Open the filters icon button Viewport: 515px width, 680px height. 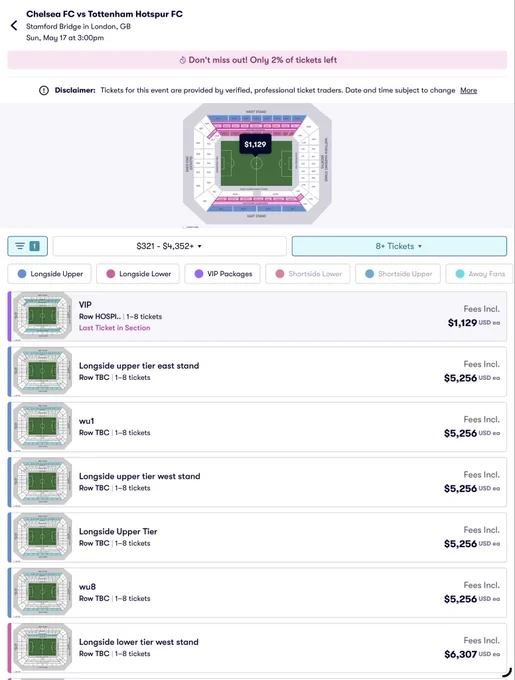[x=27, y=246]
